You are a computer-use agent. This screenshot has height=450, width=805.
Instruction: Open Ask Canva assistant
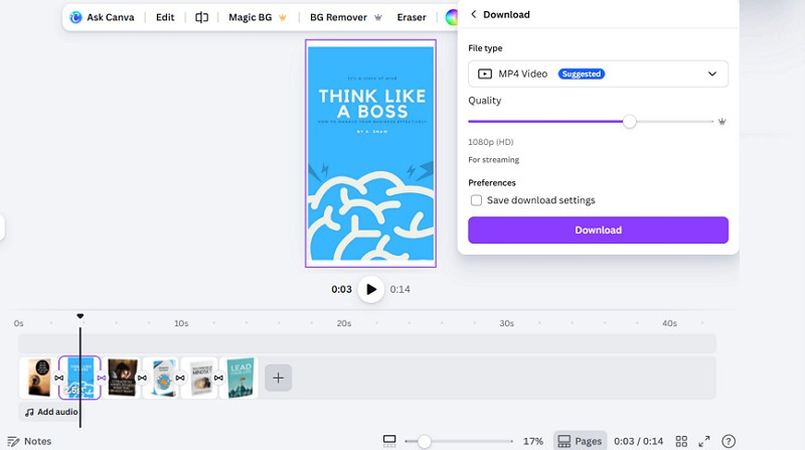click(x=102, y=17)
